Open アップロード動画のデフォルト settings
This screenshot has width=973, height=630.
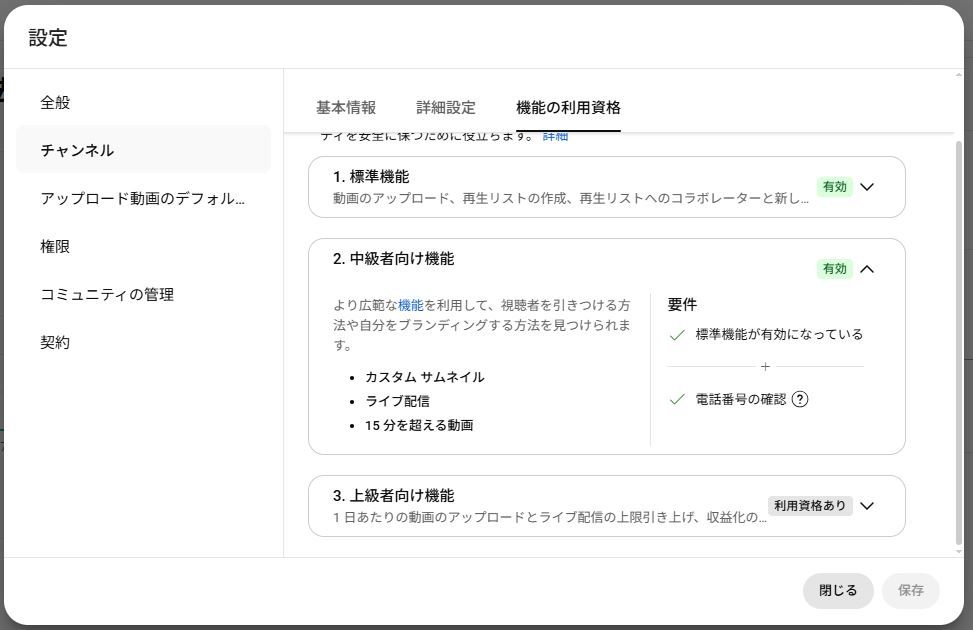142,198
